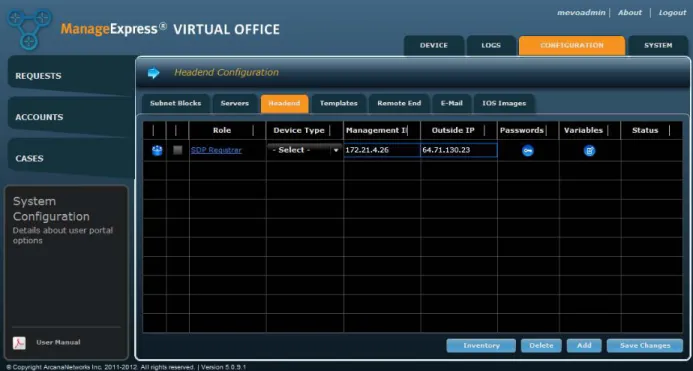Screen dimensions: 693x371
Task: Open the User Manual PDF icon
Action: click(x=19, y=343)
